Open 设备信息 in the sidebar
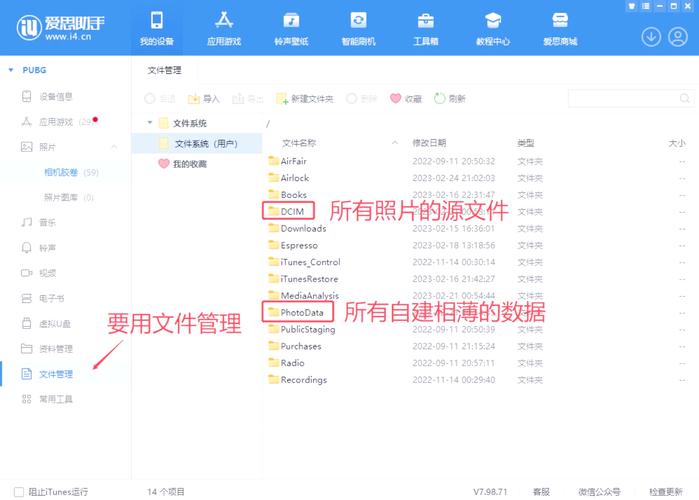Viewport: 699px width, 500px height. click(47, 96)
